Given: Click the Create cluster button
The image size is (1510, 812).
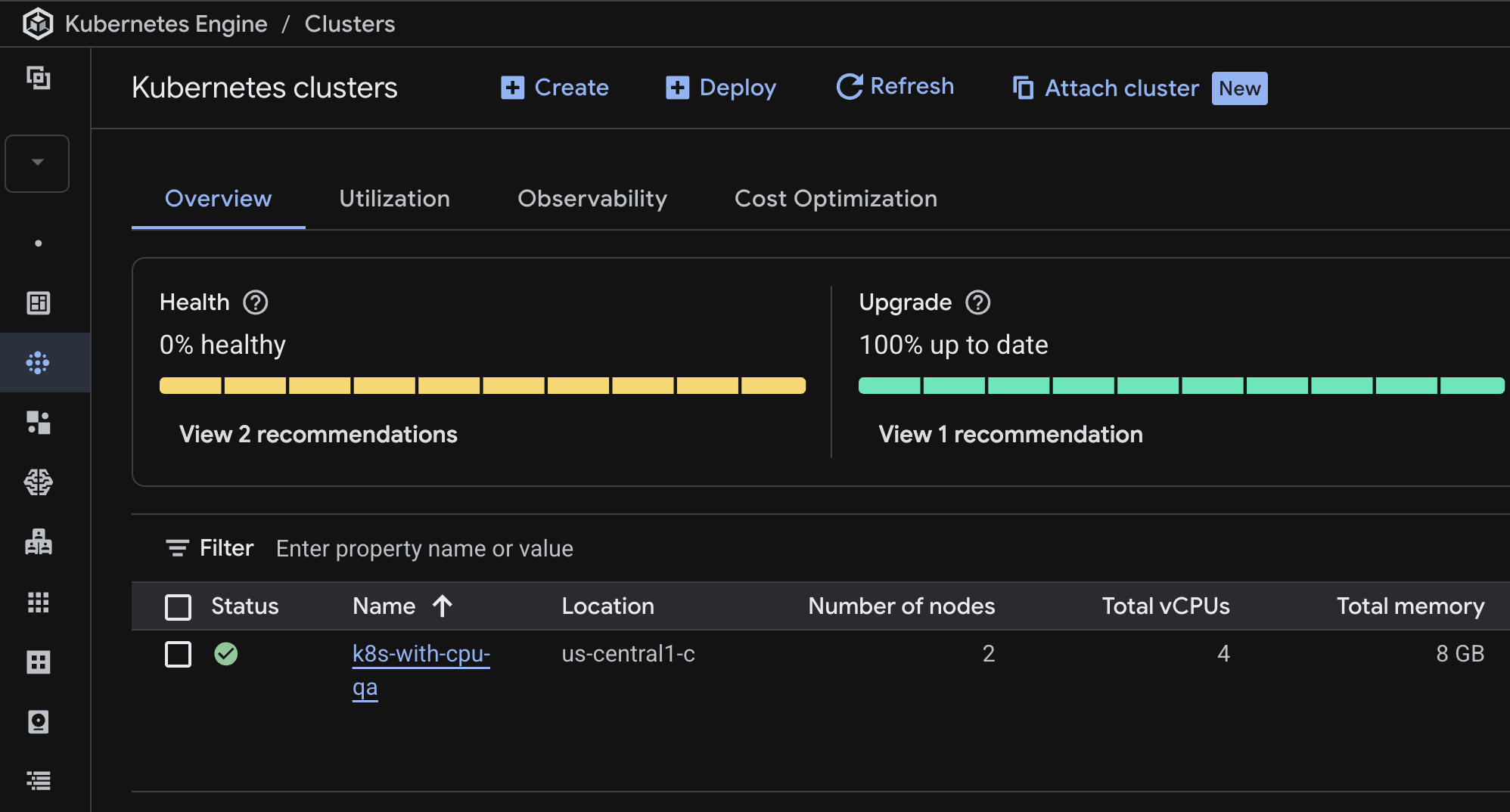Looking at the screenshot, I should (555, 88).
